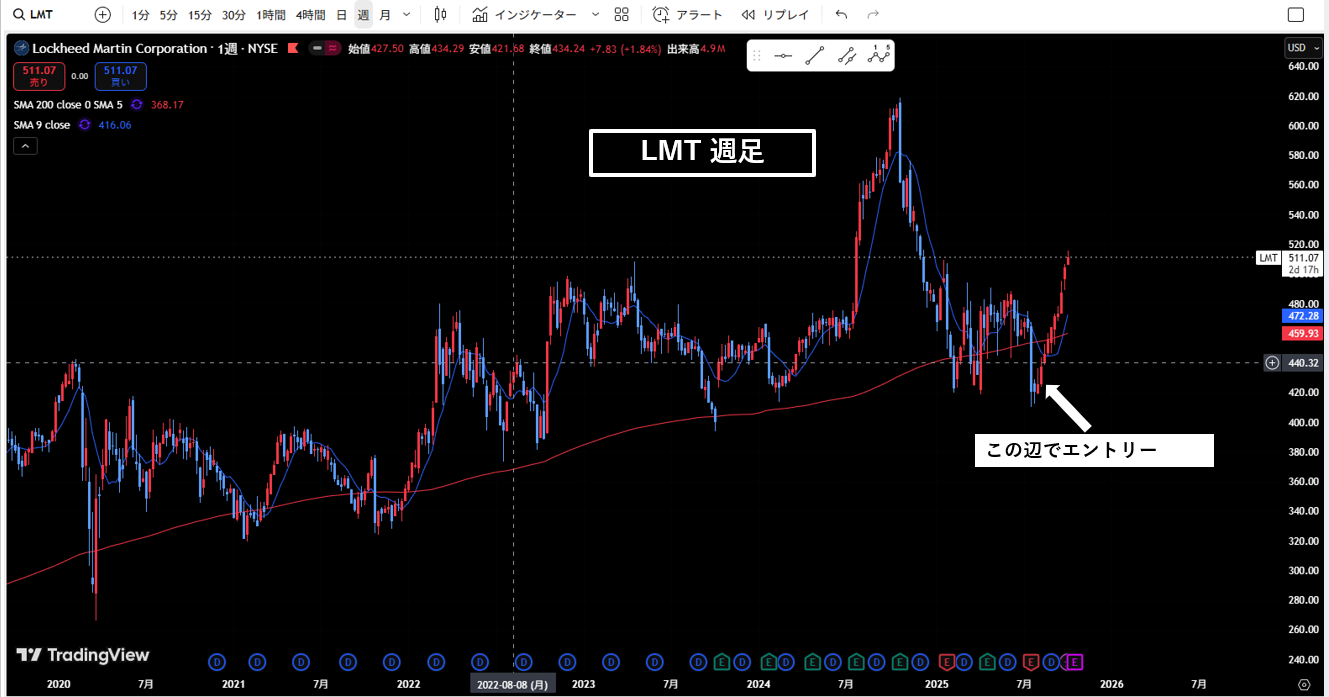The image size is (1329, 697).
Task: Click the icon beside SMA 9 close
Action: tap(84, 125)
